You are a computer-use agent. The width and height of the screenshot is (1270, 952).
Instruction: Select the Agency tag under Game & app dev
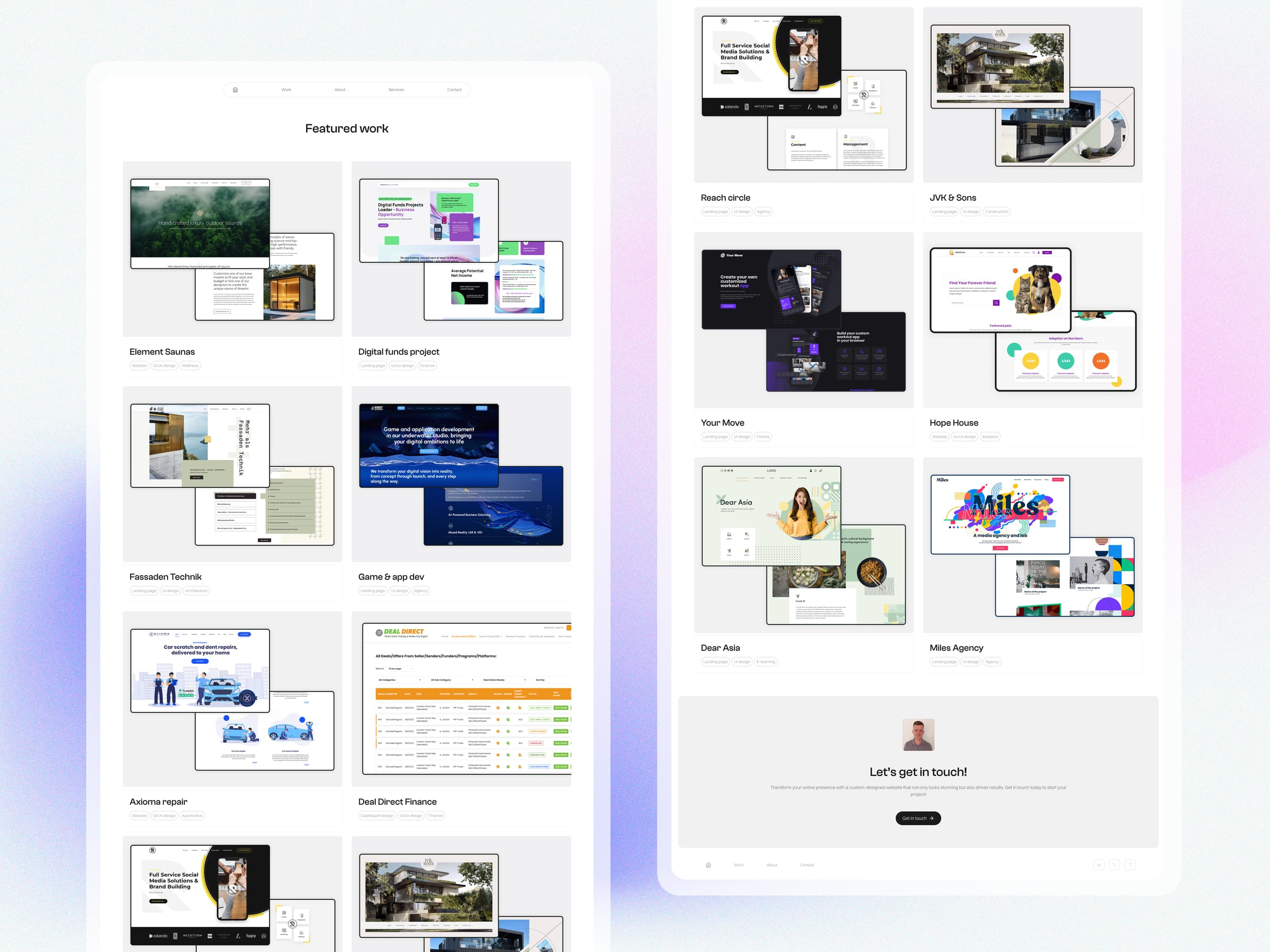(421, 590)
